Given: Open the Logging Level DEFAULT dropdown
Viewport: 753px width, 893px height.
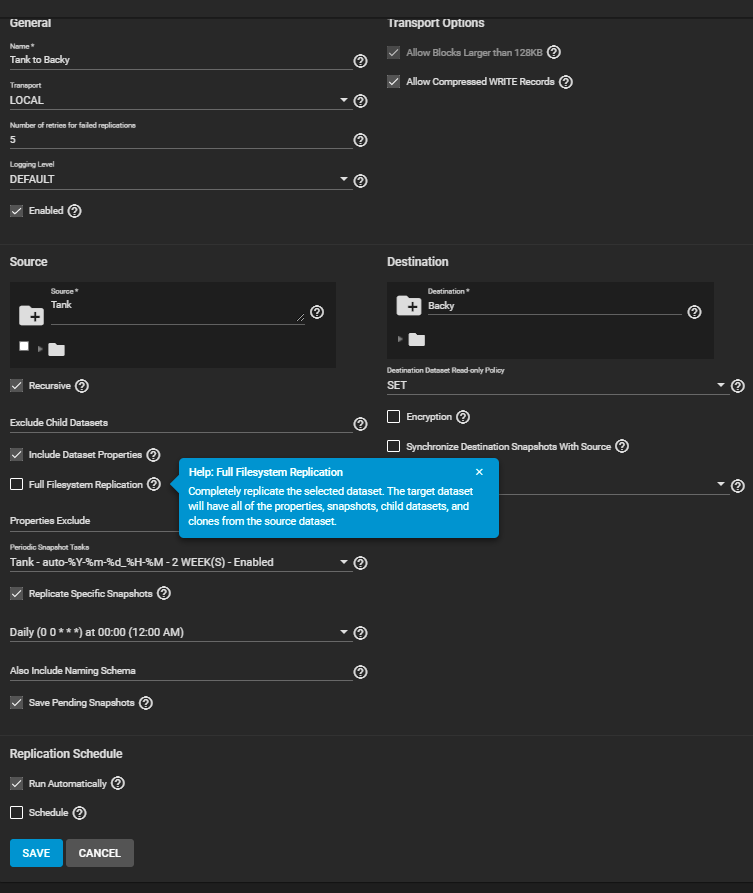Looking at the screenshot, I should 181,179.
